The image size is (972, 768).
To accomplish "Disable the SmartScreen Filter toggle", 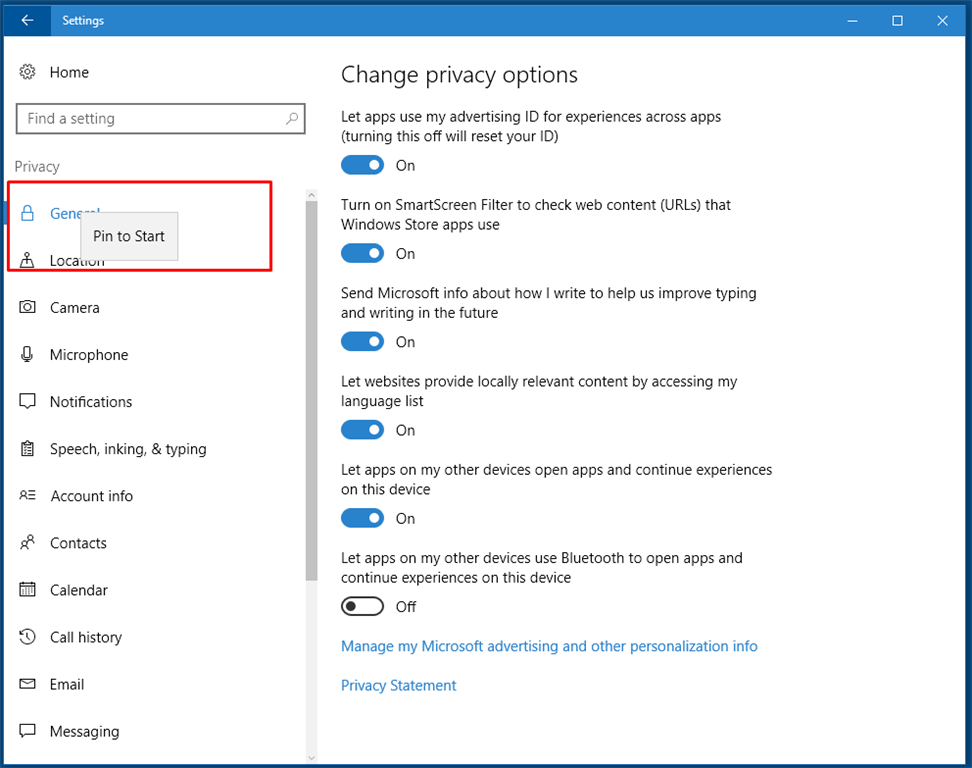I will coord(362,253).
